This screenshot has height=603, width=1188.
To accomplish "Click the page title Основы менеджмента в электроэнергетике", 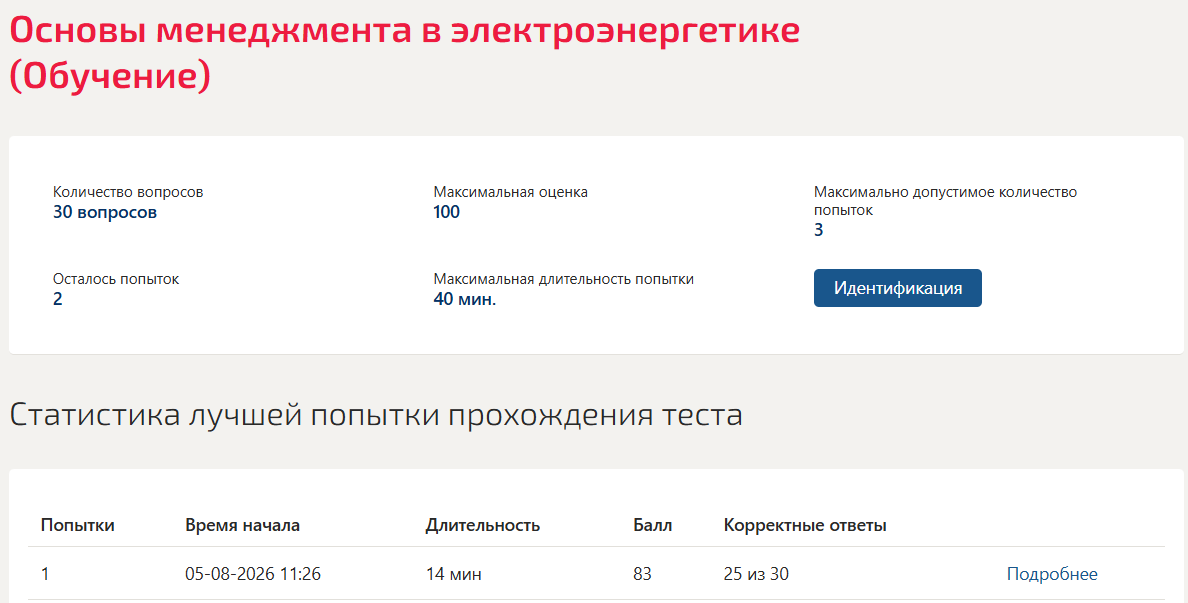I will 404,30.
